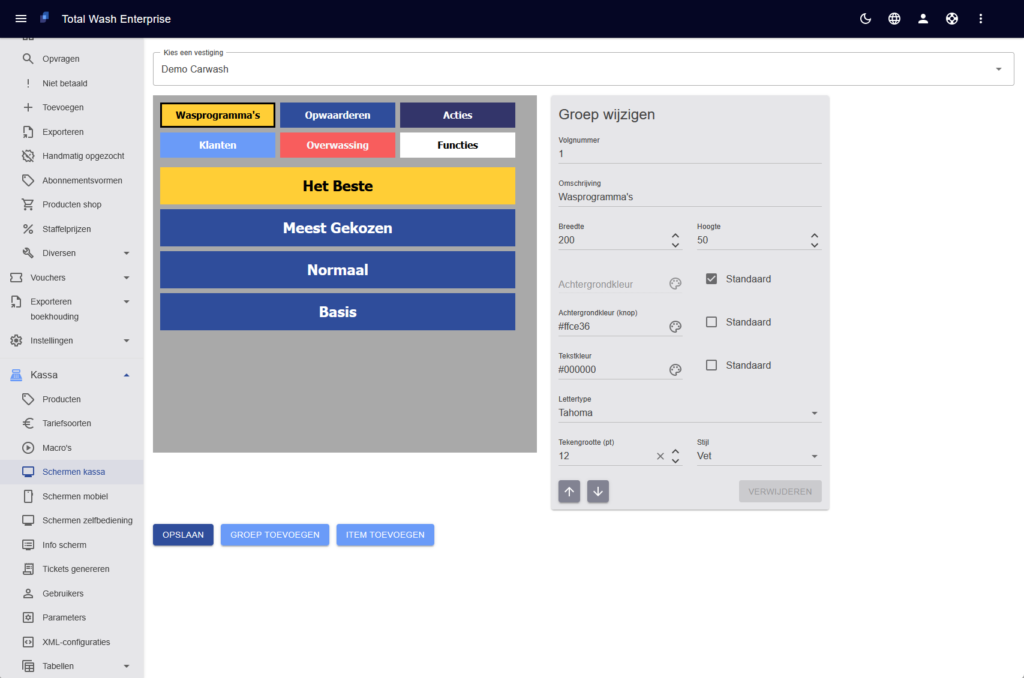This screenshot has width=1024, height=678.
Task: Click the Opslaan button
Action: click(183, 535)
